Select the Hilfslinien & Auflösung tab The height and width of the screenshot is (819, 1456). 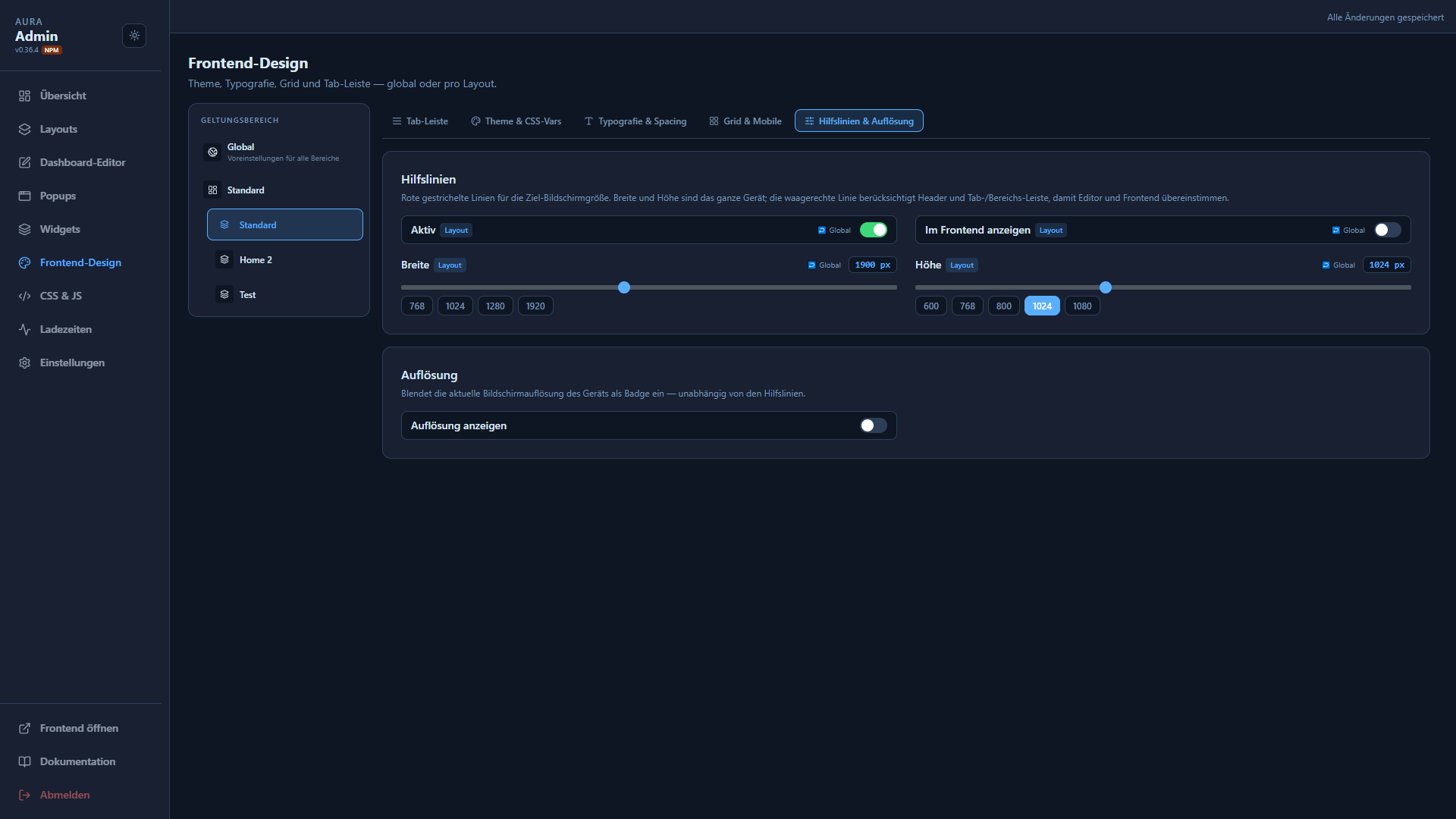[859, 121]
